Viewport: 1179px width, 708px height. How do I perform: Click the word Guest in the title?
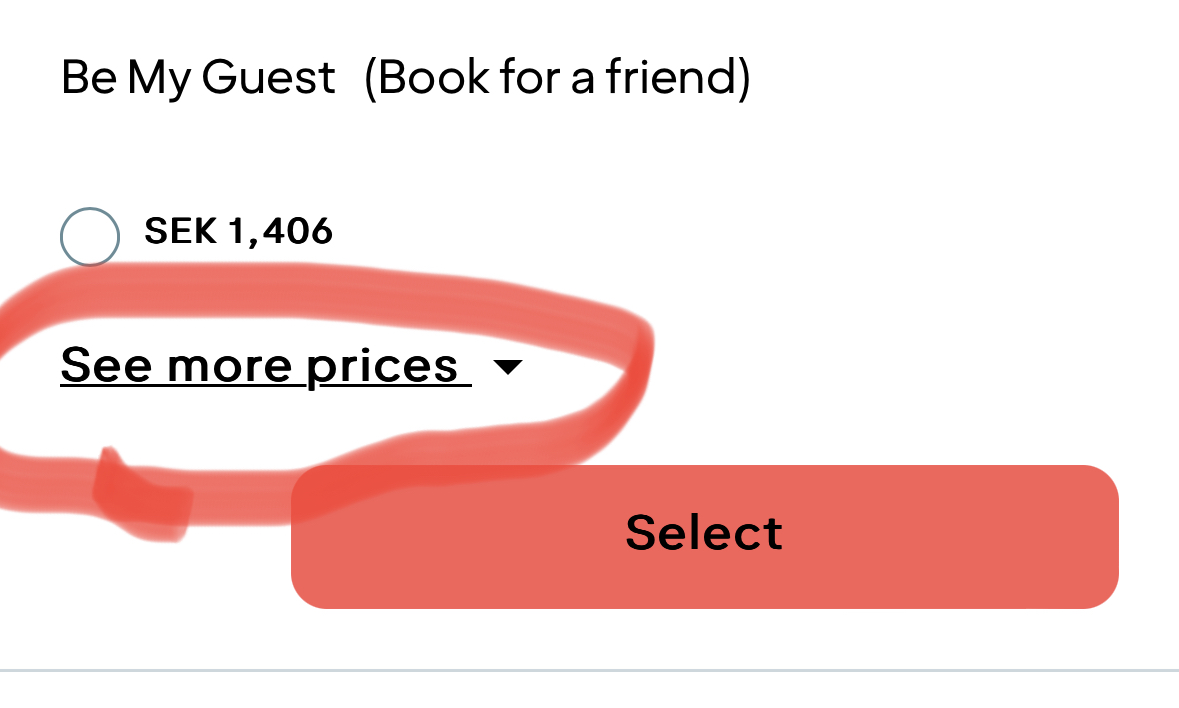tap(268, 78)
